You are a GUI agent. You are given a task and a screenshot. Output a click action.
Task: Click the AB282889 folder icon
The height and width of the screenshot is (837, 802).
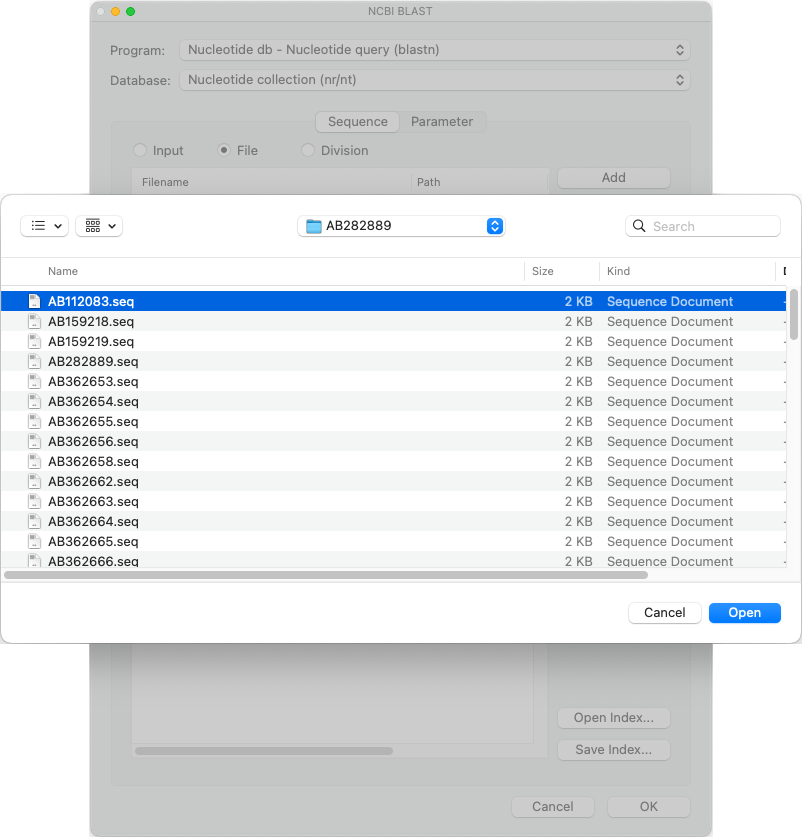point(313,226)
